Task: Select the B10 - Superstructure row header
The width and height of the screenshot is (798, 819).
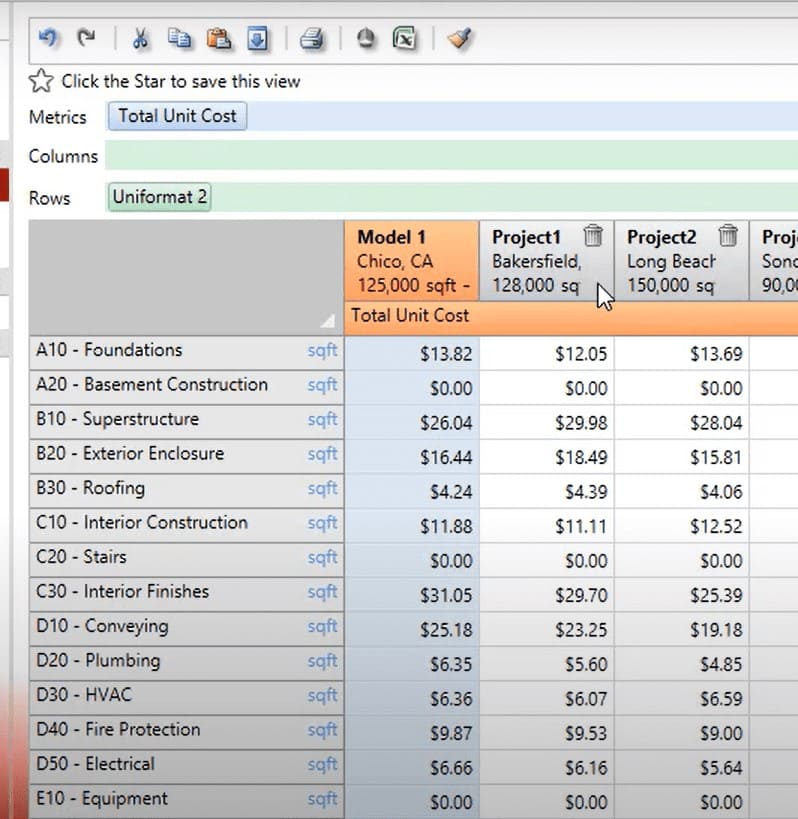Action: [x=117, y=419]
